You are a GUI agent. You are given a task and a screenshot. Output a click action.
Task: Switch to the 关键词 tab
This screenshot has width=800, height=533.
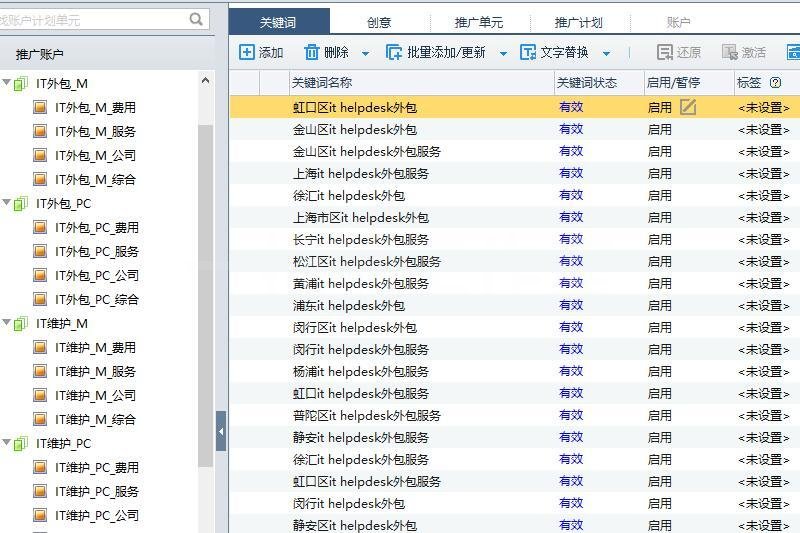click(x=279, y=22)
